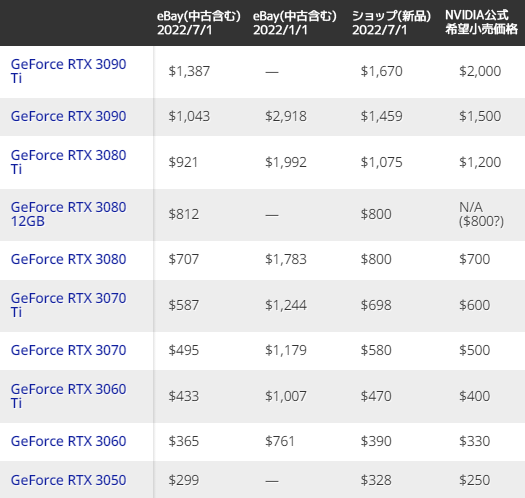Open the GeForce RTX 3090 Ti link

[68, 71]
